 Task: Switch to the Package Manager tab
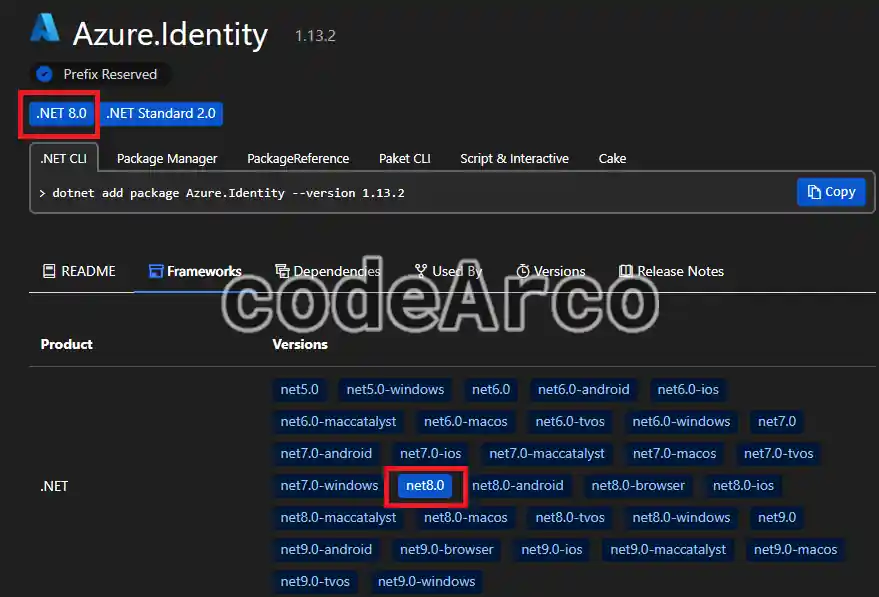pyautogui.click(x=167, y=159)
